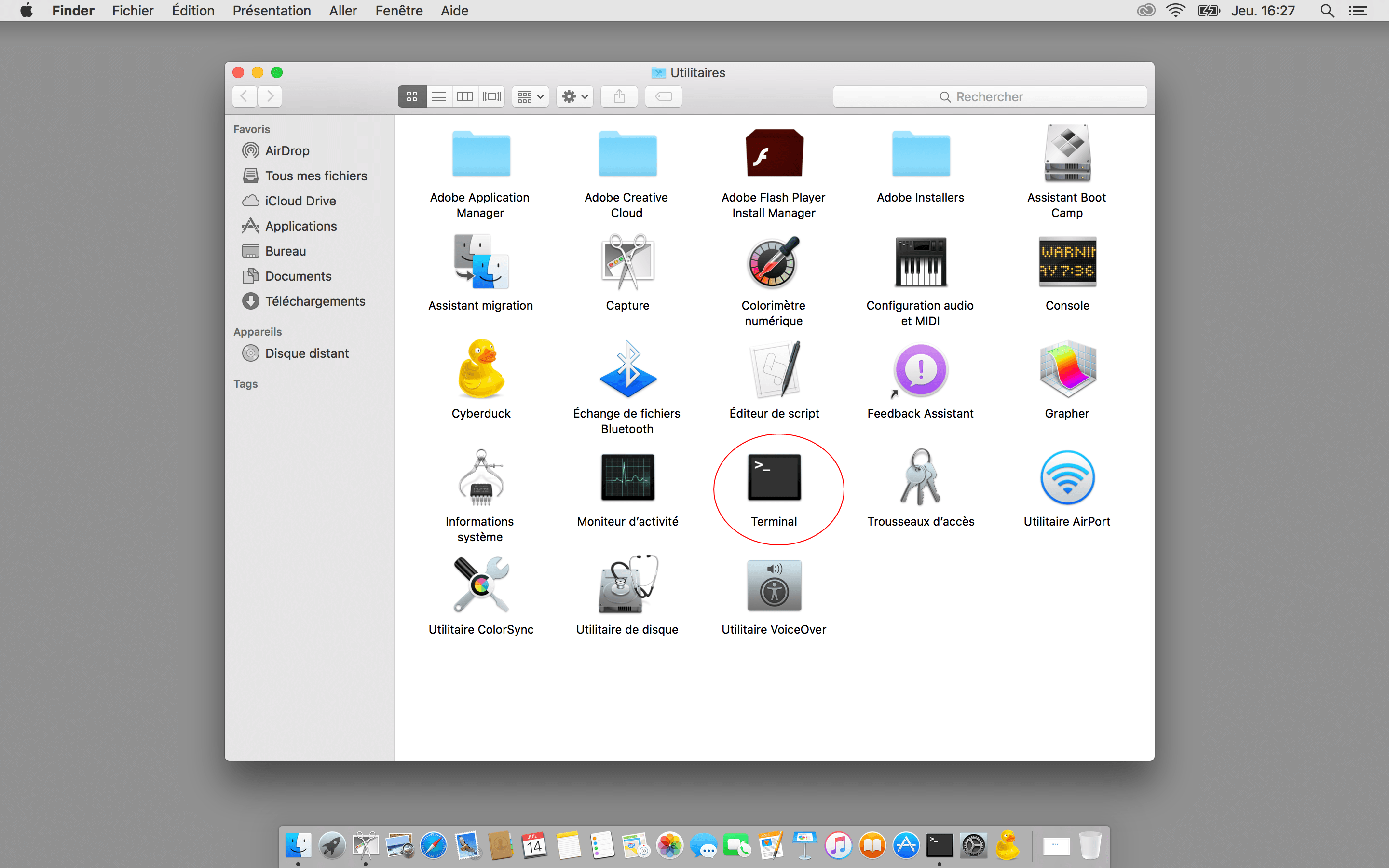Open the Trash in the Dock
The image size is (1389, 868).
tap(1090, 846)
